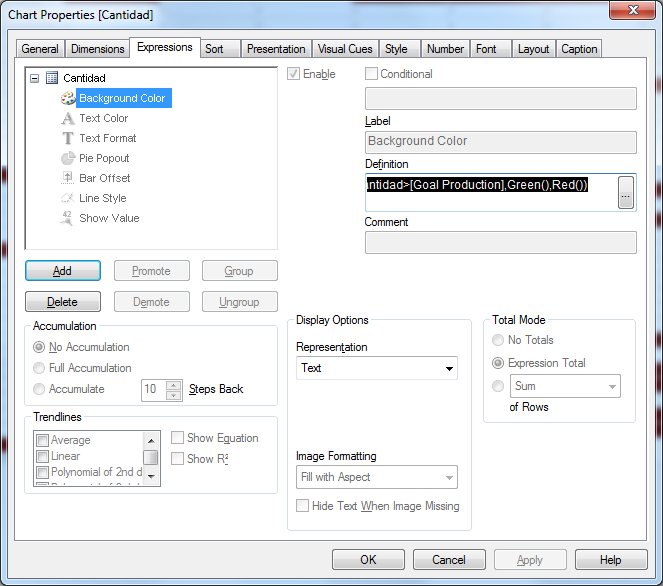This screenshot has height=586, width=663.
Task: Switch to the Style tab
Action: (x=400, y=49)
